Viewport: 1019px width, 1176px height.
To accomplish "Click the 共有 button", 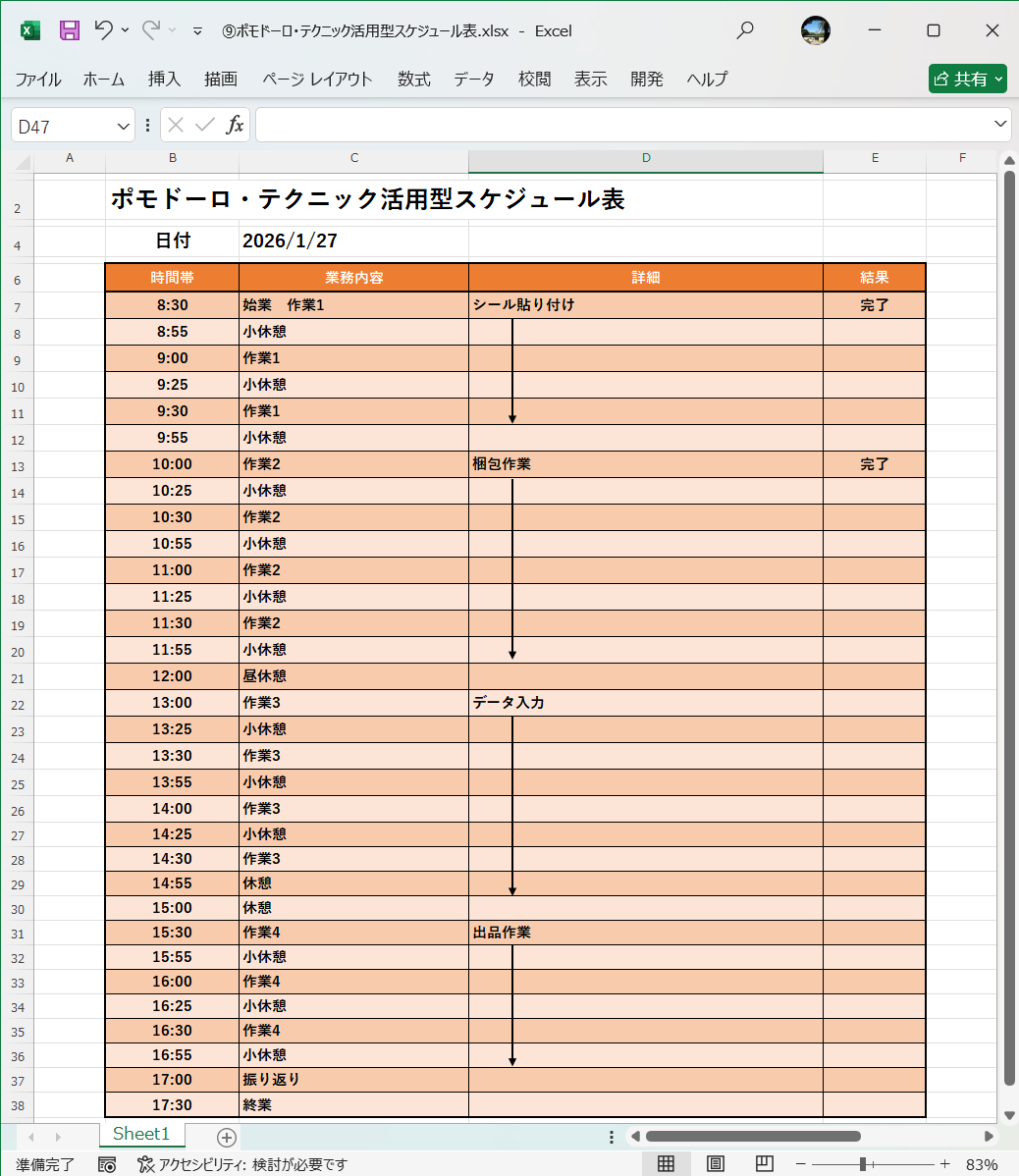I will coord(967,79).
